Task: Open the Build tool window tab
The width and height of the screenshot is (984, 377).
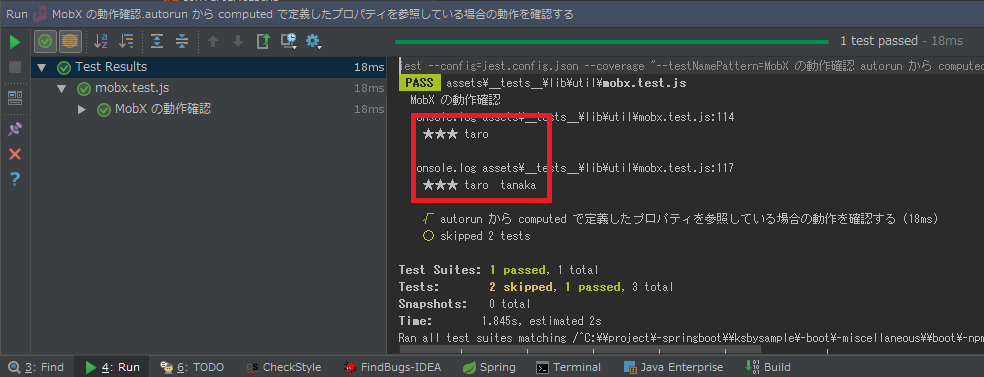Action: coord(767,367)
